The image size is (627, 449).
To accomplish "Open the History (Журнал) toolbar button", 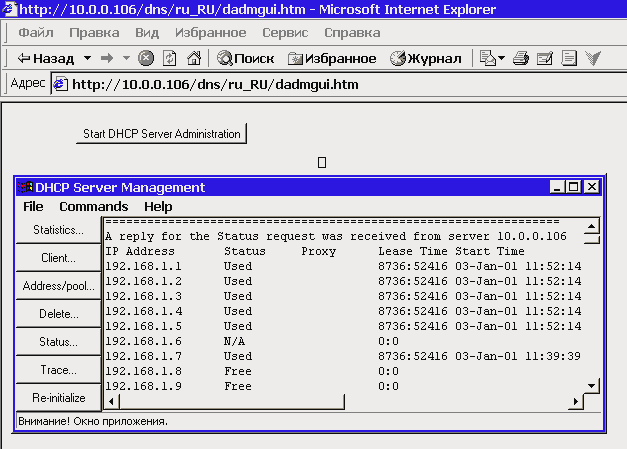I will (x=426, y=59).
